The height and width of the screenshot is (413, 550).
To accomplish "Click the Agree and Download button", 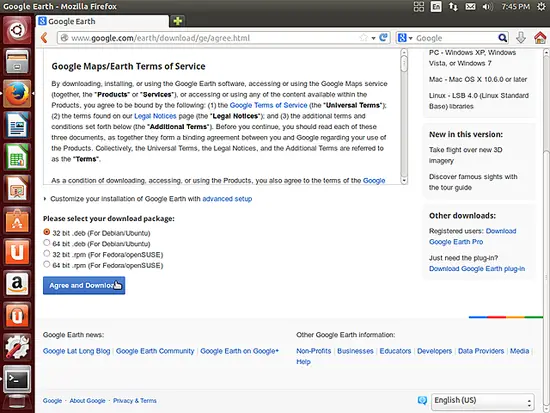I will coord(84,286).
